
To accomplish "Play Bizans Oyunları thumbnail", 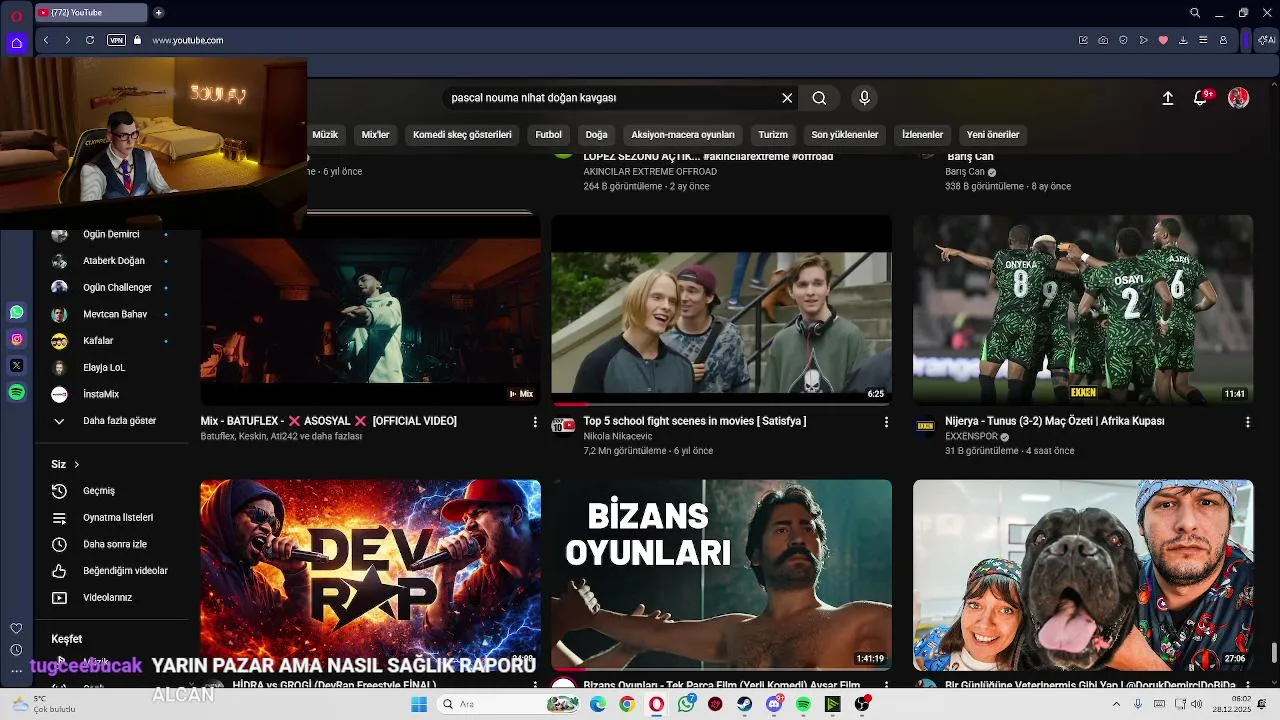I will 721,574.
